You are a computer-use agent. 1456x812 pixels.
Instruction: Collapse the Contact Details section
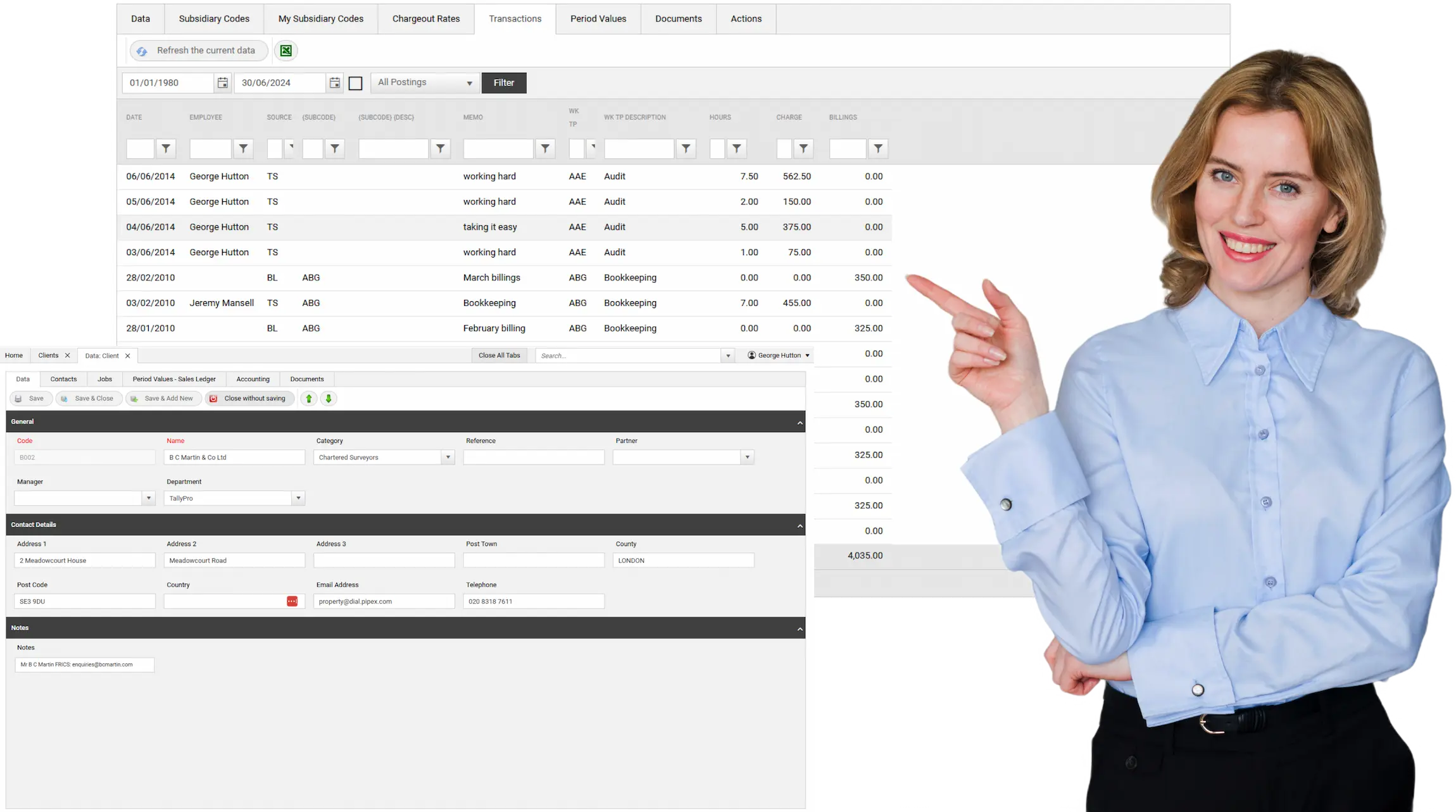click(x=800, y=525)
